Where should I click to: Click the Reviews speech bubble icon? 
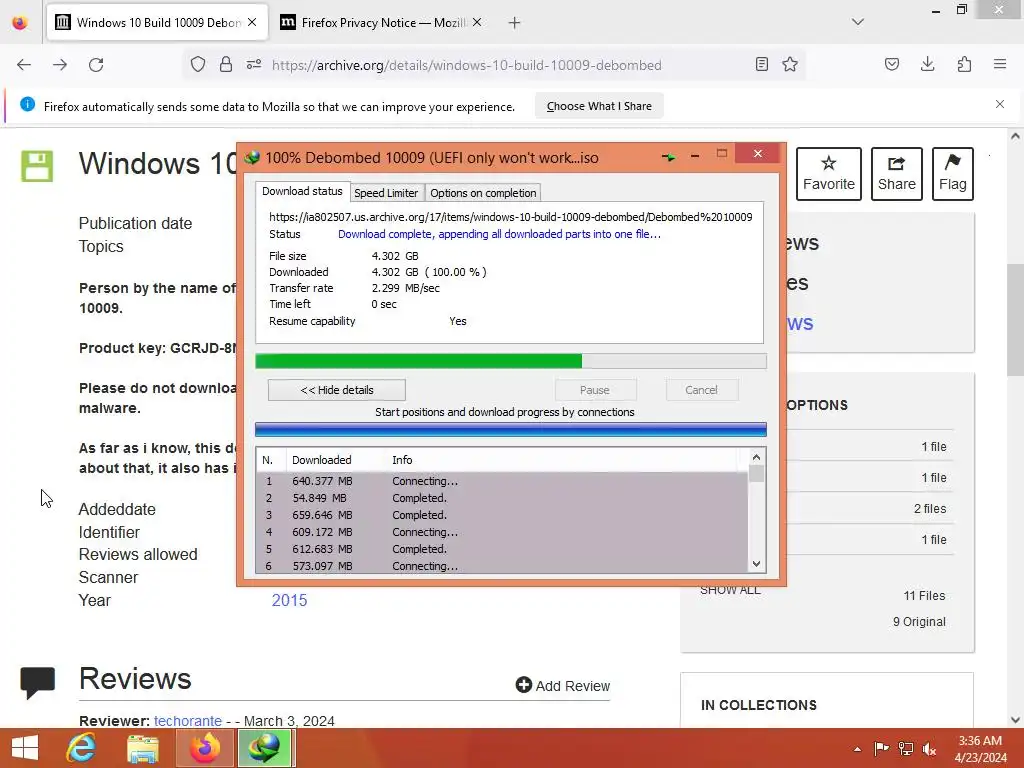[x=37, y=682]
